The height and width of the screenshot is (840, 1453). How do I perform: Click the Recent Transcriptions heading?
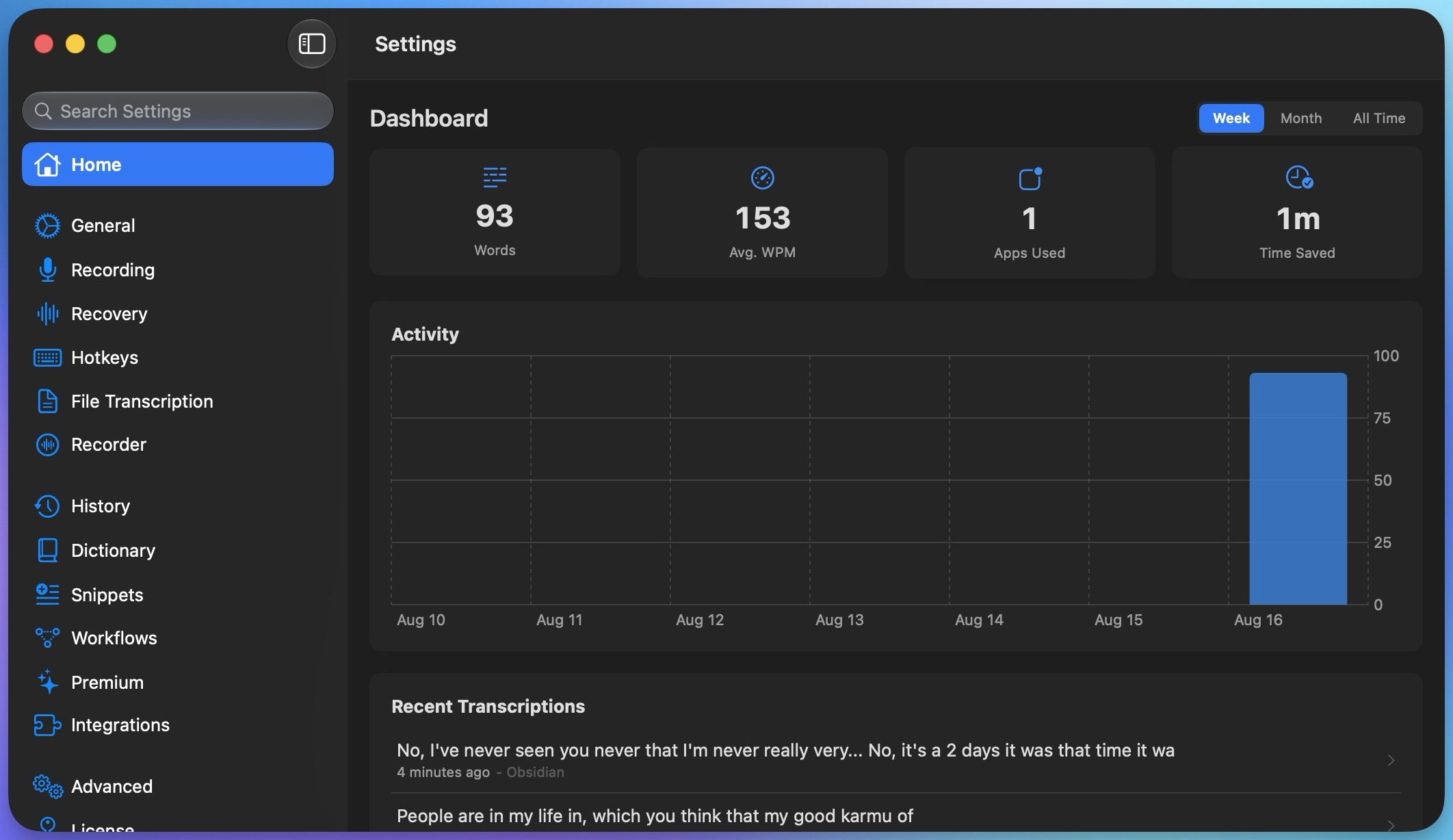tap(488, 707)
